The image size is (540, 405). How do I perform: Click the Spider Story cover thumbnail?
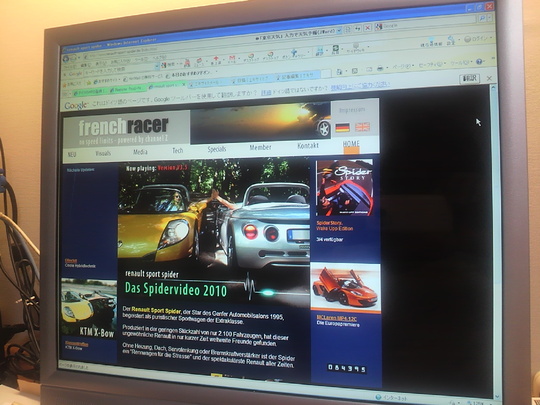(345, 188)
